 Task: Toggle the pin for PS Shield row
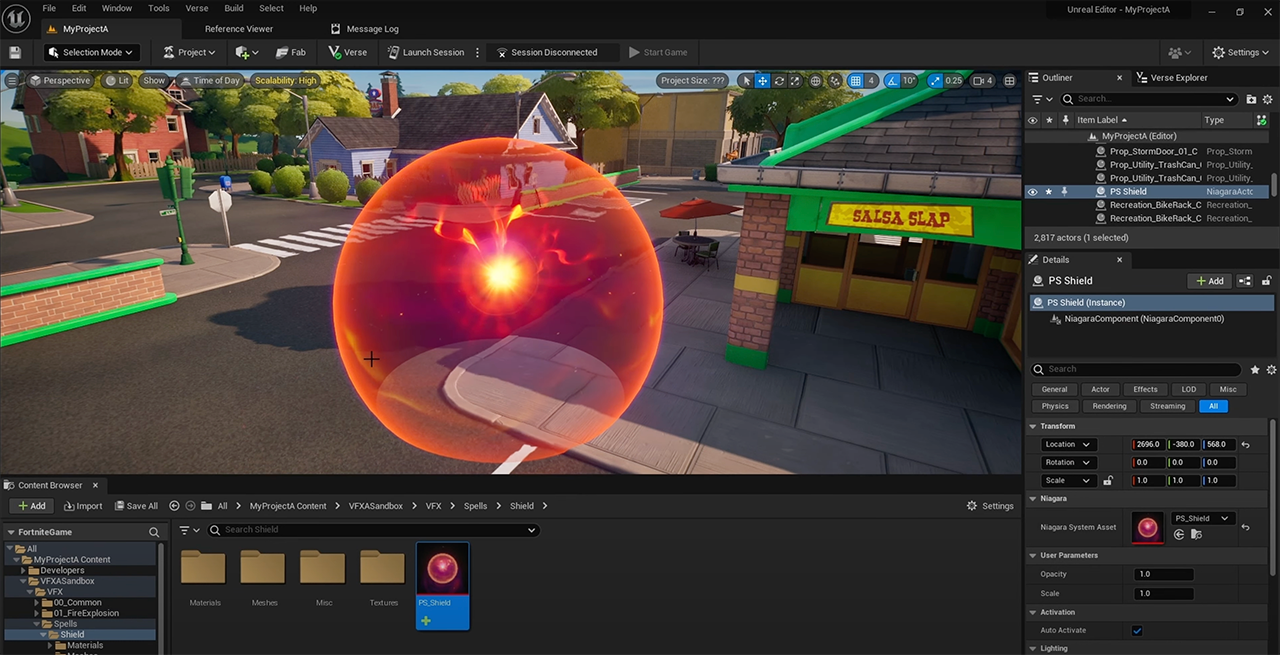coord(1065,192)
